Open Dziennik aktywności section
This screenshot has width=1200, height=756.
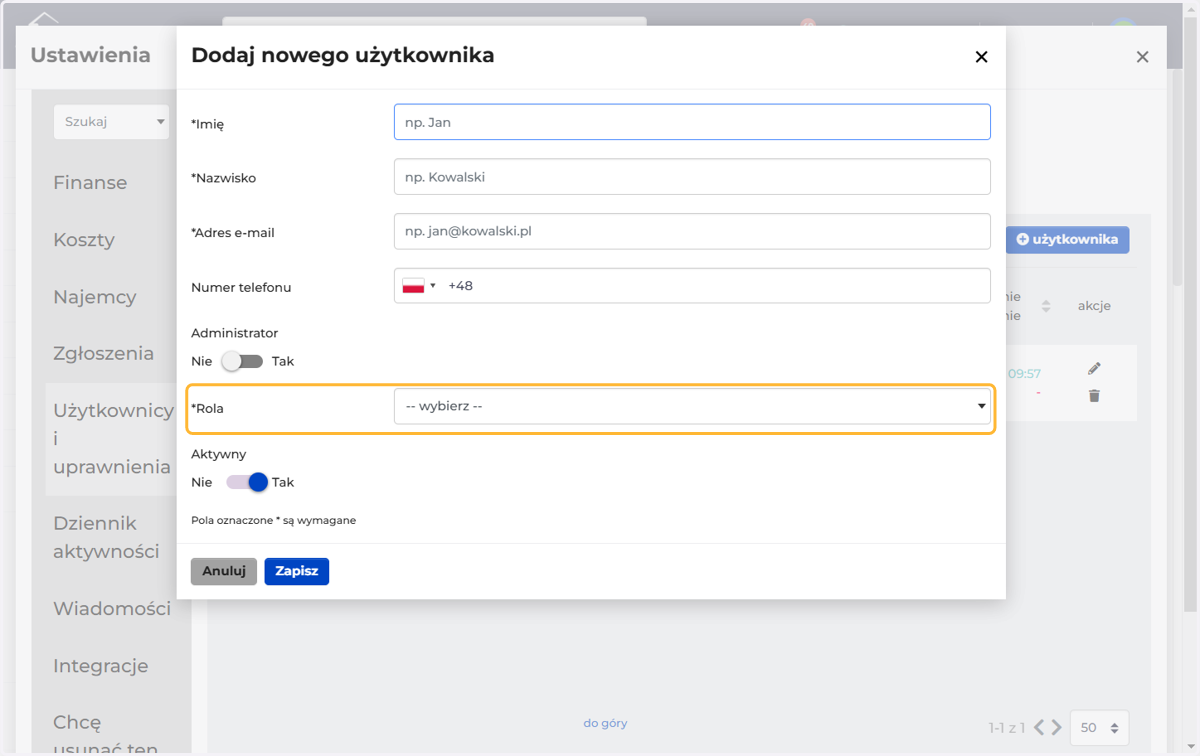tap(106, 537)
